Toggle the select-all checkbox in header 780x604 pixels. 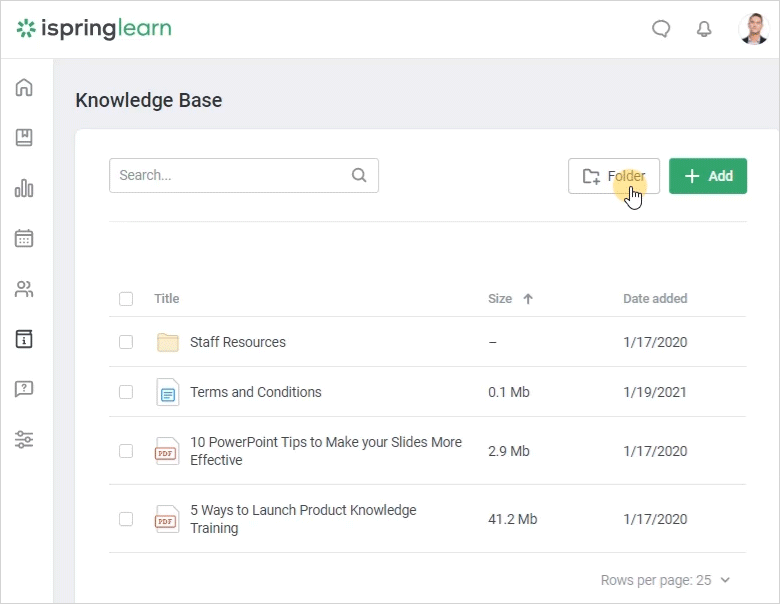tap(126, 298)
